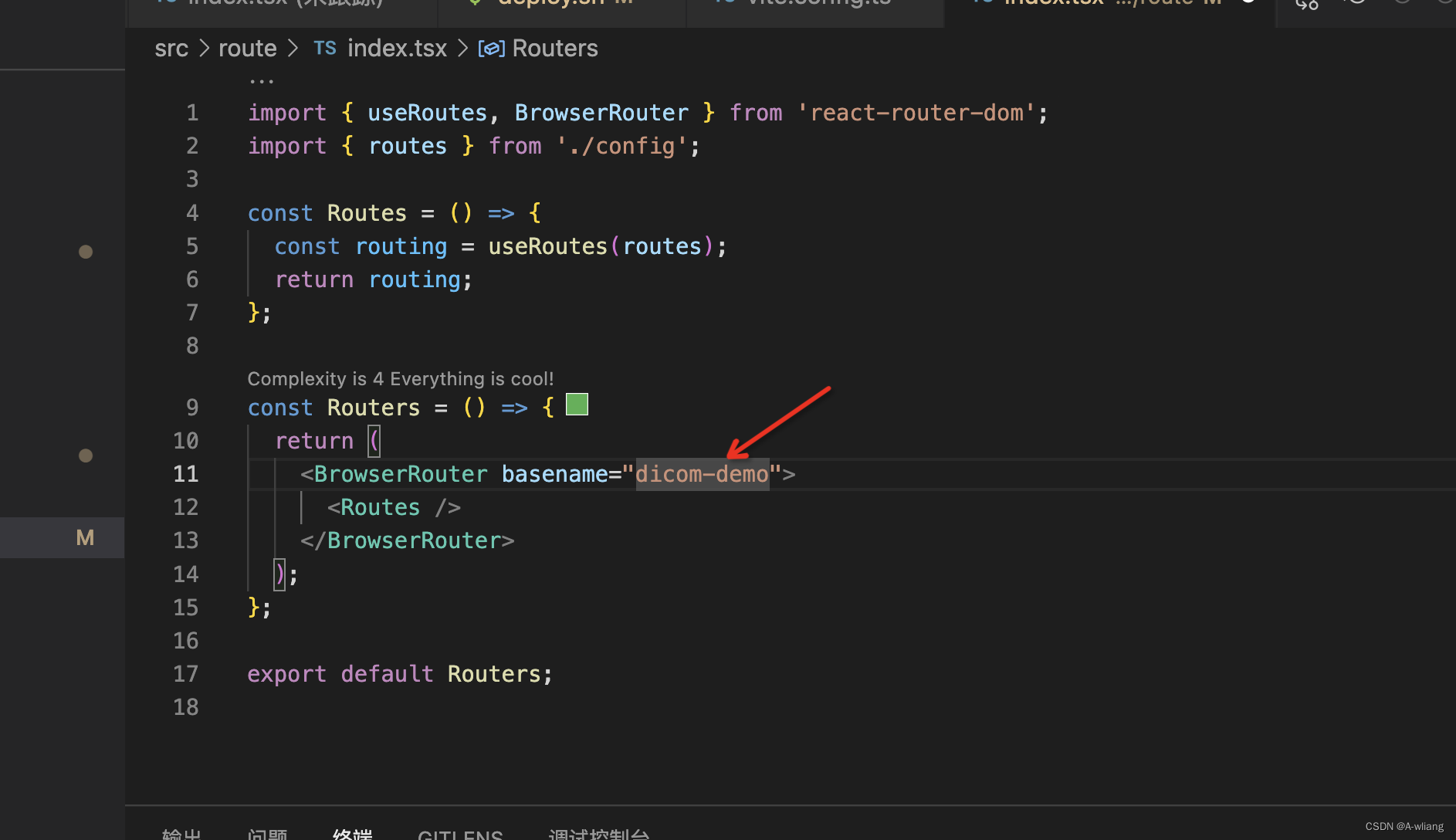Click the TS file icon in breadcrumbs
The image size is (1456, 840).
pos(325,48)
